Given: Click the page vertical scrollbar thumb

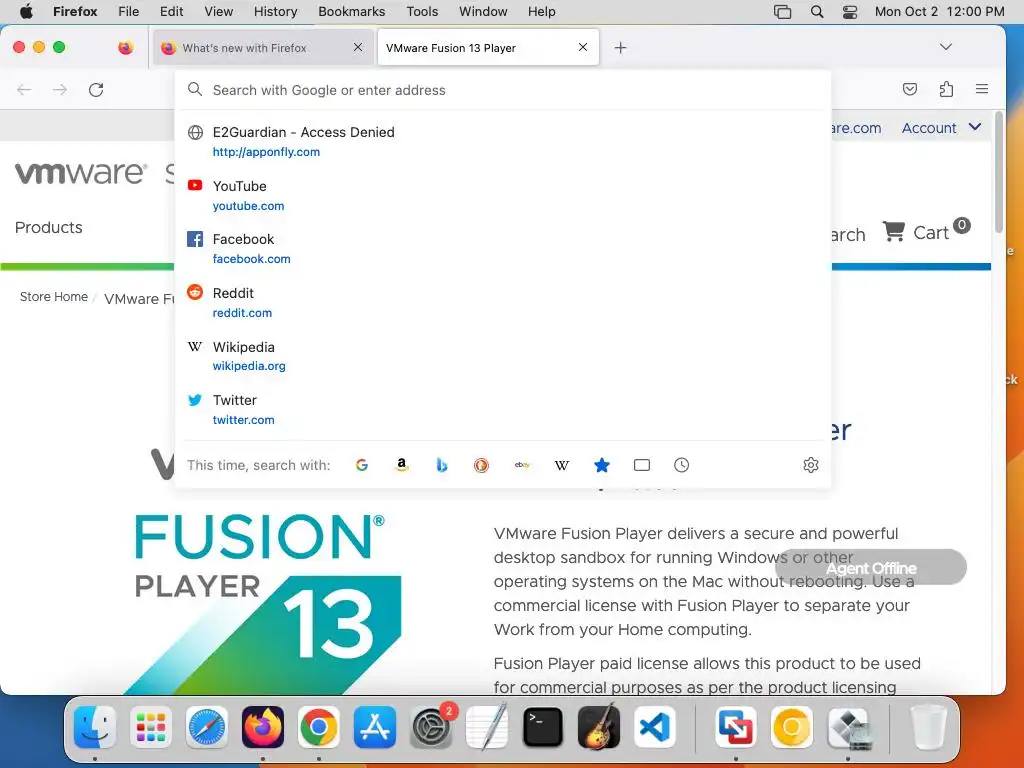Looking at the screenshot, I should [999, 173].
